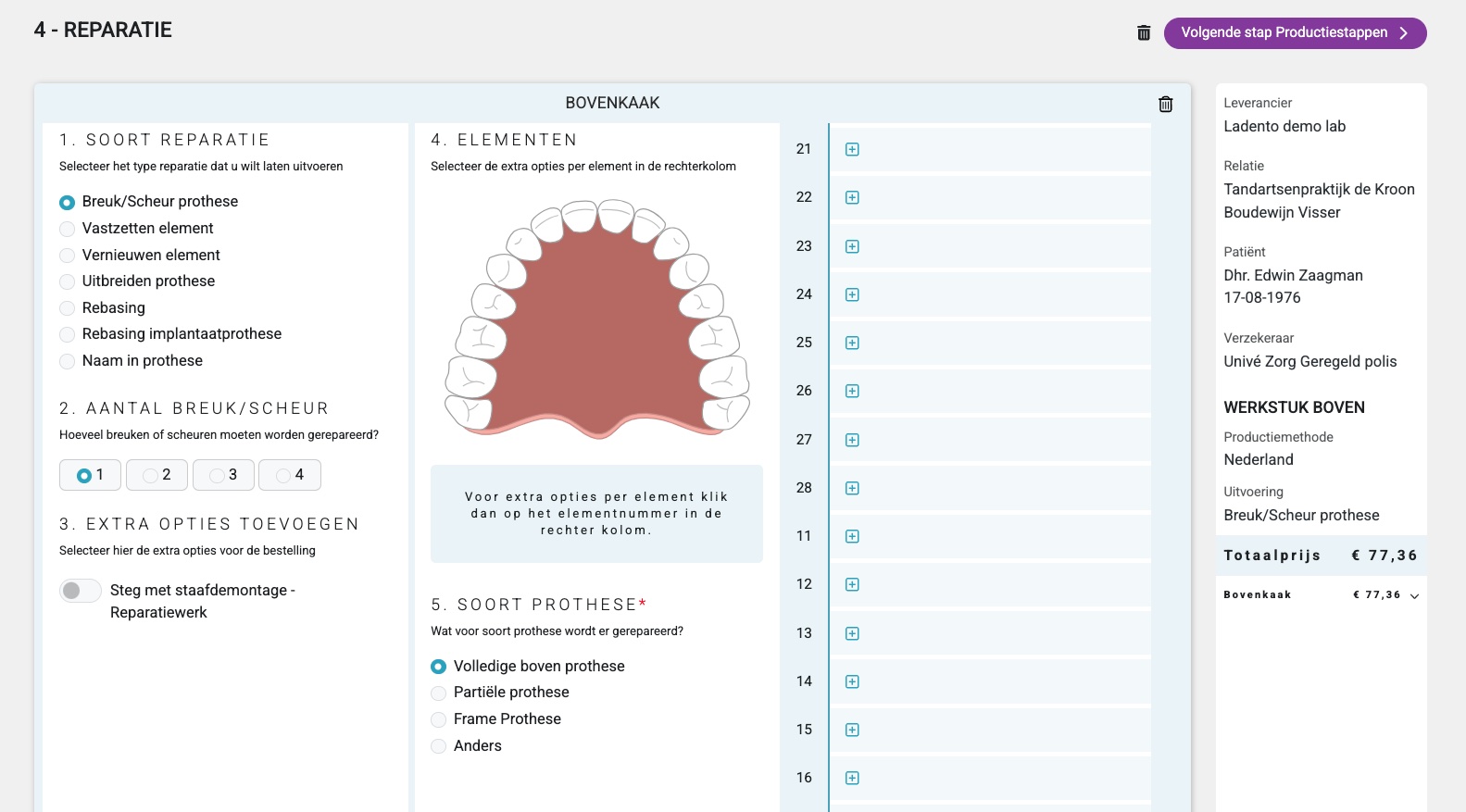Add options for element 16
Viewport: 1466px width, 812px height.
point(852,778)
